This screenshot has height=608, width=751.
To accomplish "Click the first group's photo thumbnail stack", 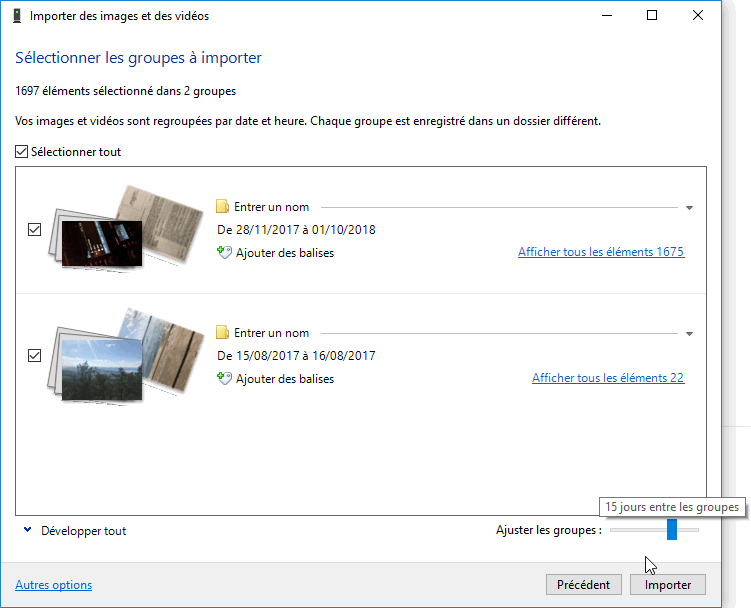I will point(108,230).
